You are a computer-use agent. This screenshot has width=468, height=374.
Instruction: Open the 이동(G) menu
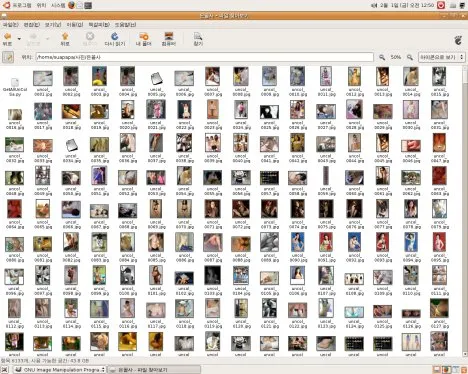pos(75,25)
